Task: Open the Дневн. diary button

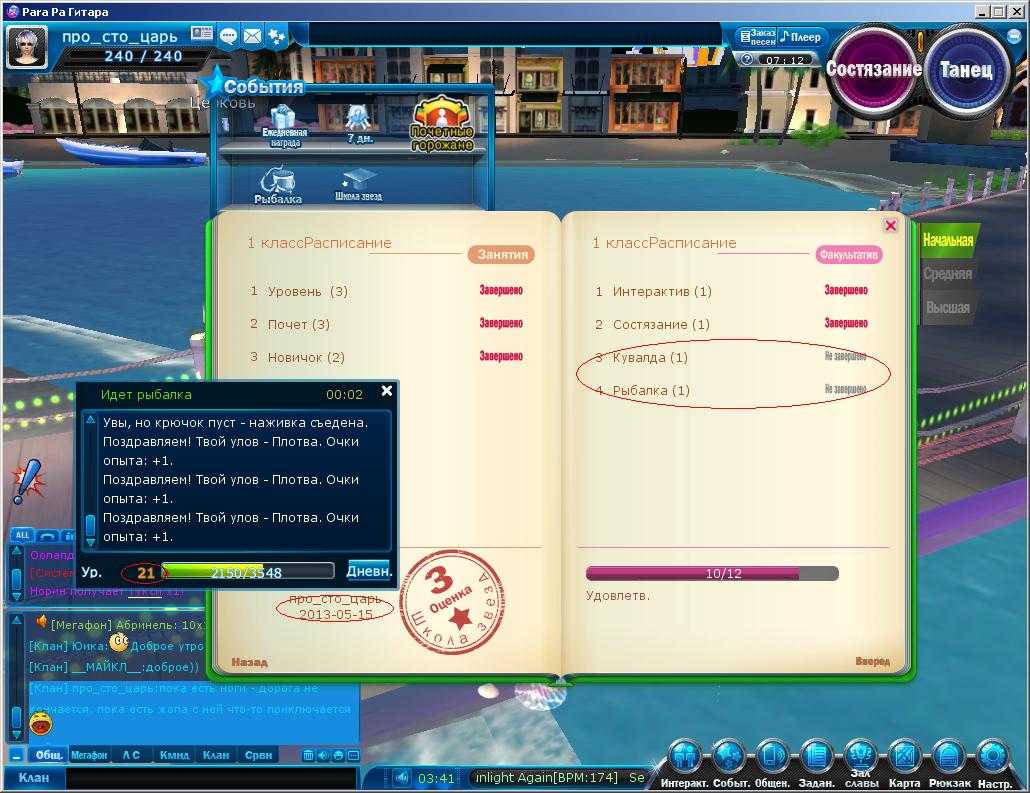Action: coord(369,571)
